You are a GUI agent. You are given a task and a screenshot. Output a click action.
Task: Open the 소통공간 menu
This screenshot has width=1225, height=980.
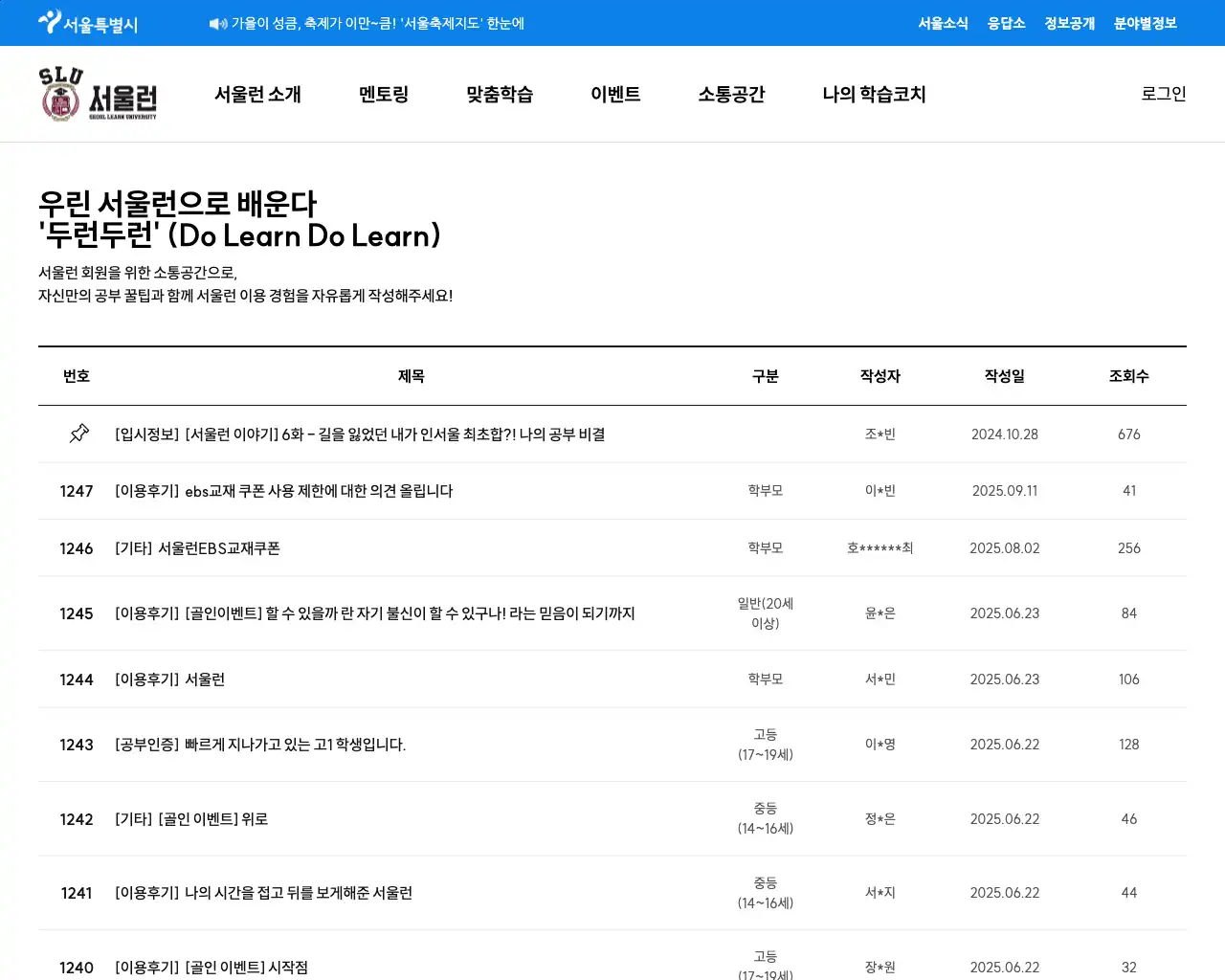point(731,95)
